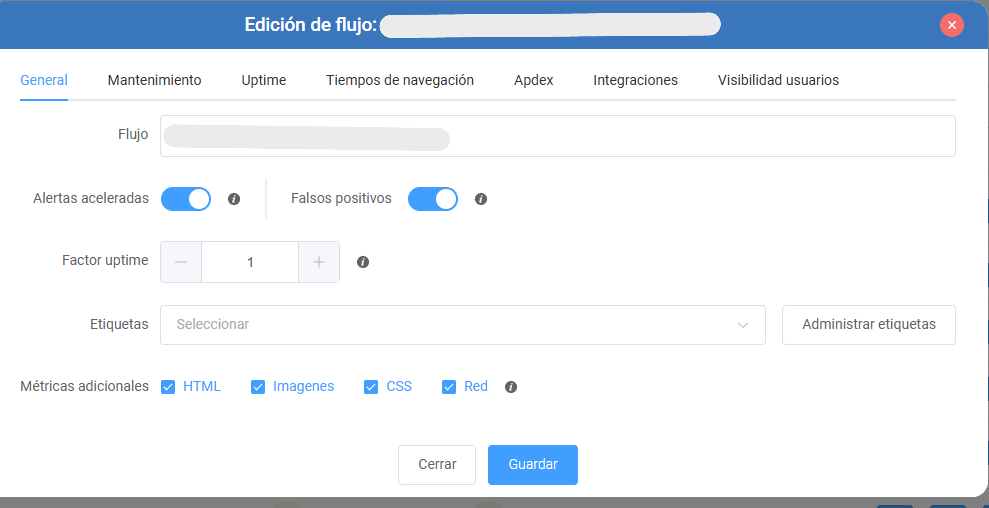Uncheck the Imagenes metric checkbox
Screen dimensions: 989x508
(x=258, y=387)
